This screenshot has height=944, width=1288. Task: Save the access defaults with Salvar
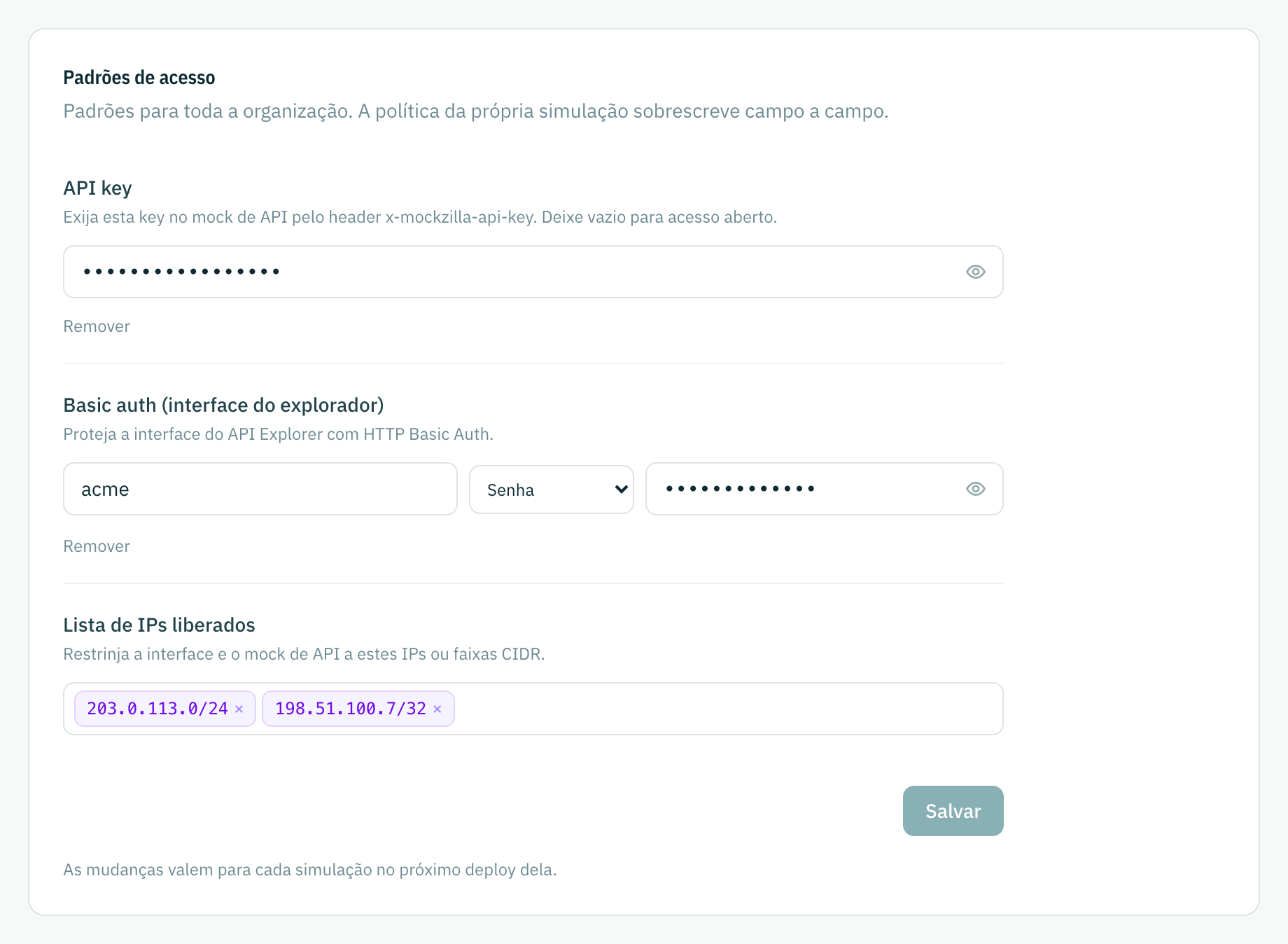[953, 811]
